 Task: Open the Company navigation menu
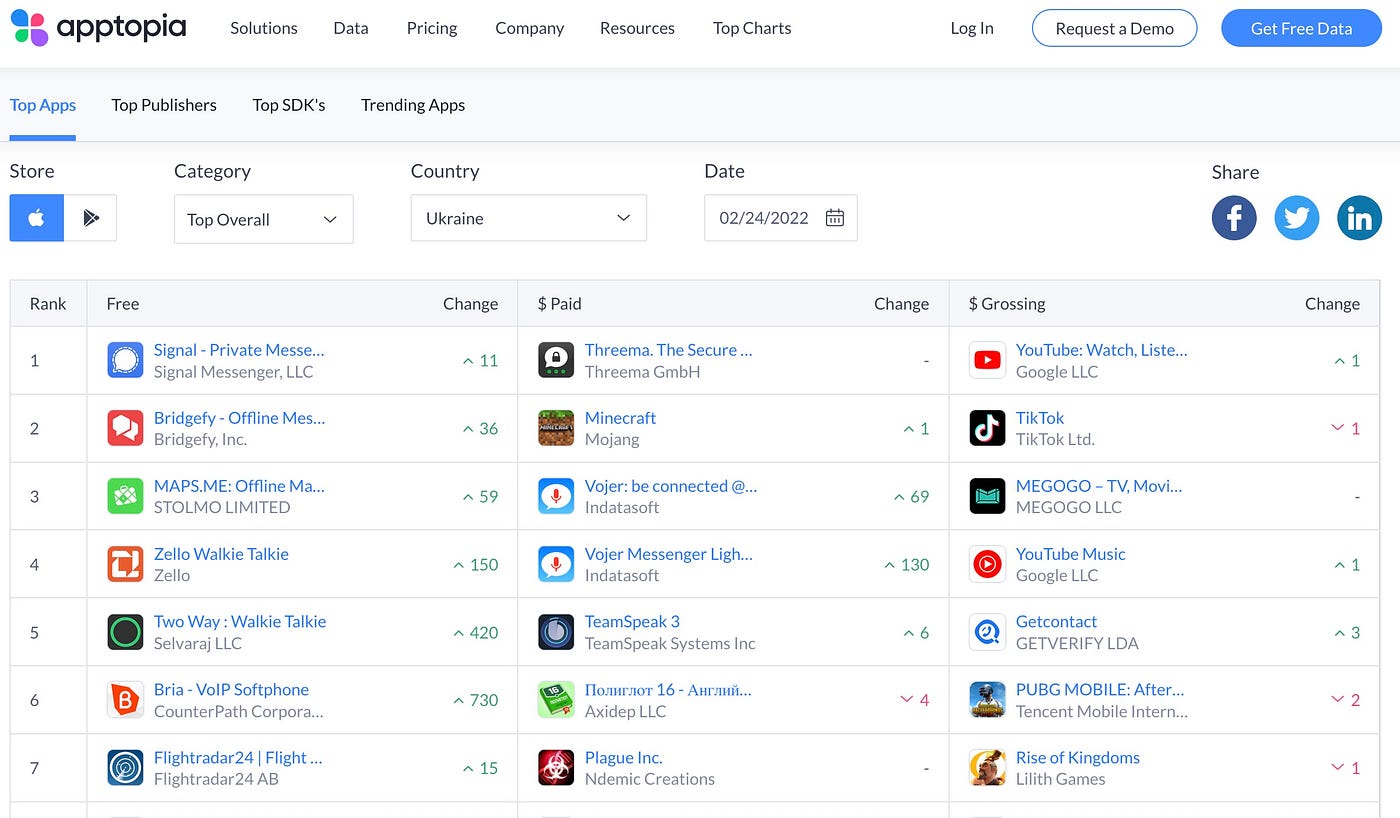tap(529, 28)
